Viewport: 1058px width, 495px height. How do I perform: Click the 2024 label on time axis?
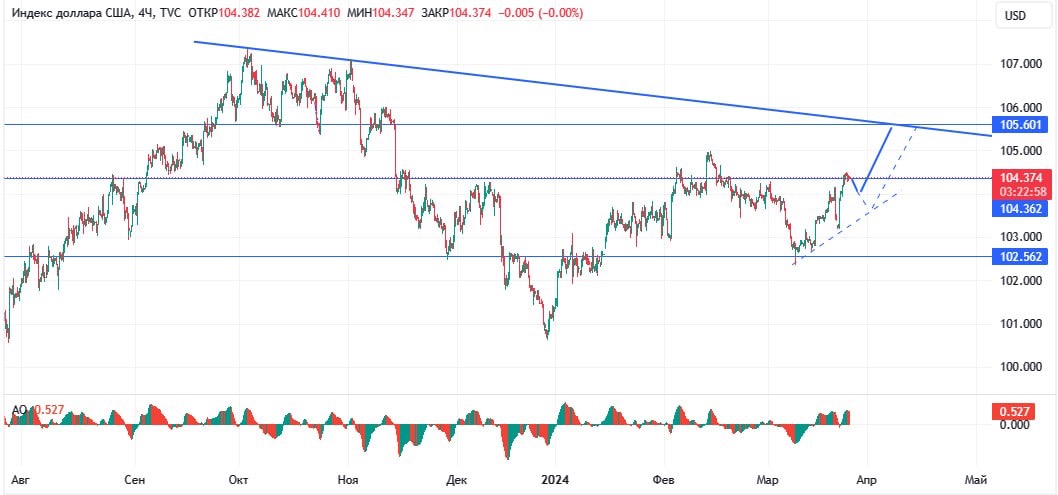point(555,480)
